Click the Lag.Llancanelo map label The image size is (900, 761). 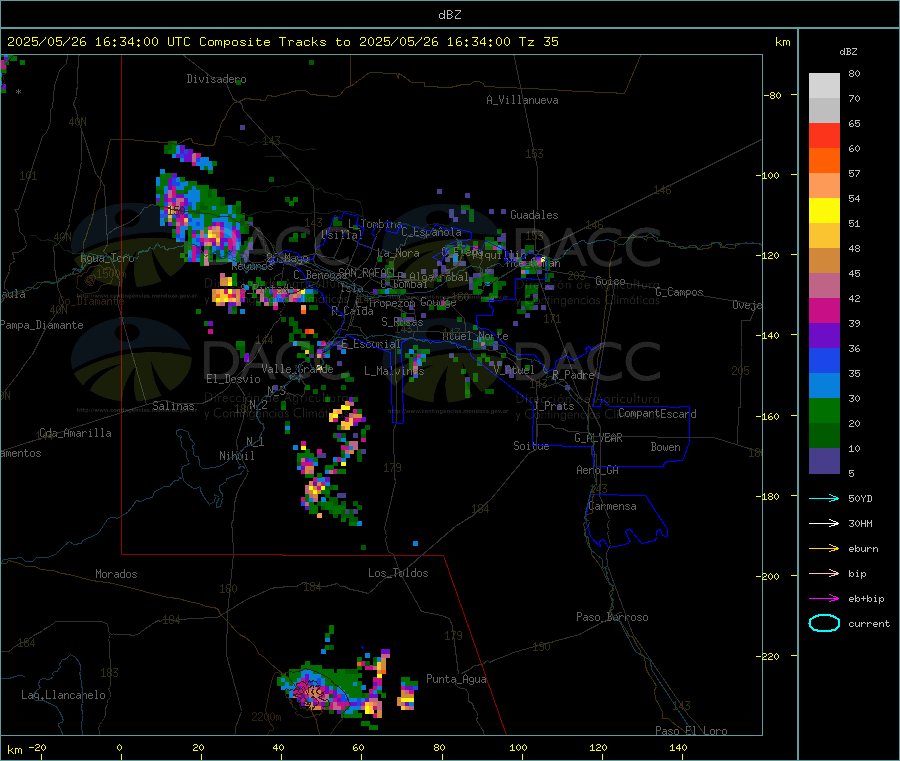(x=63, y=695)
